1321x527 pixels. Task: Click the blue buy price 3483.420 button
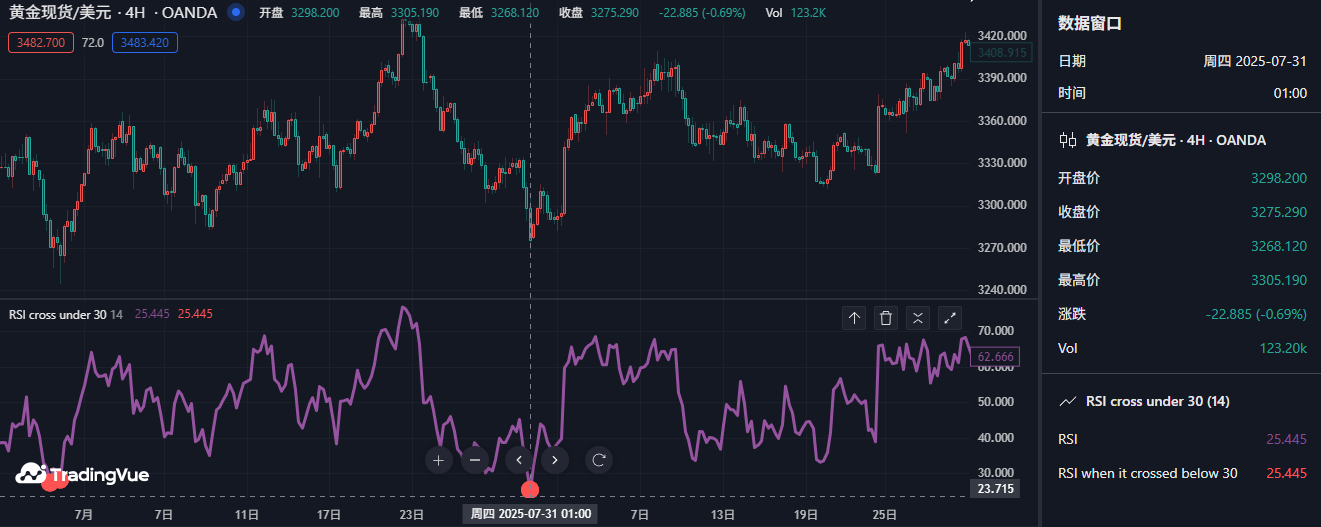coord(145,43)
